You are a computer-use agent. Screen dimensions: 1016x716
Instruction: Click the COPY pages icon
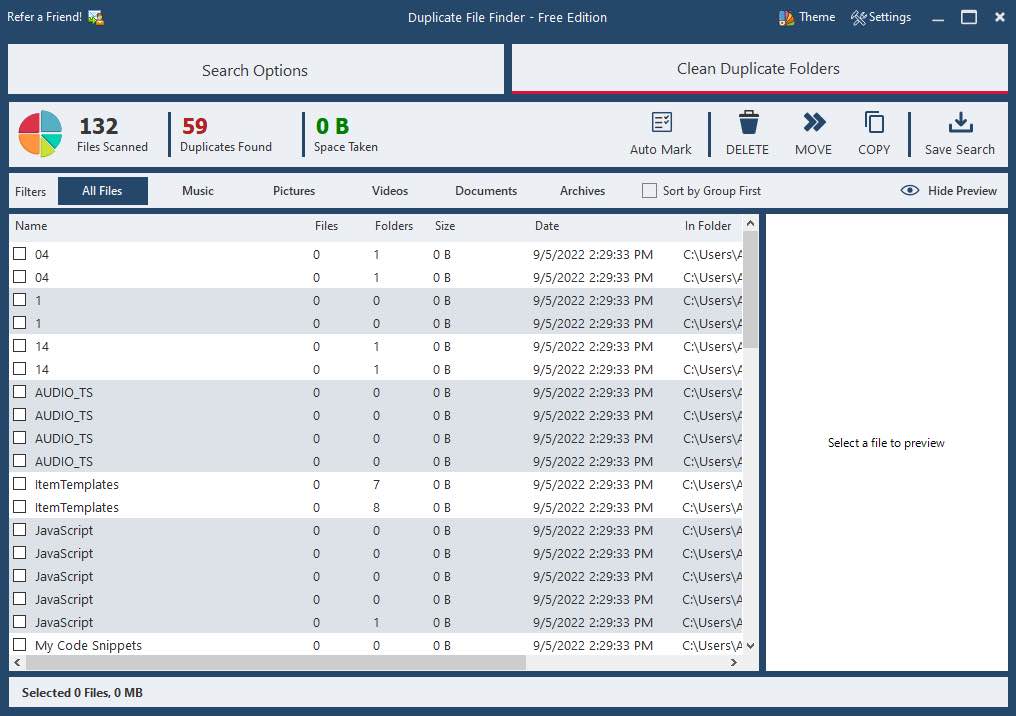click(x=874, y=122)
